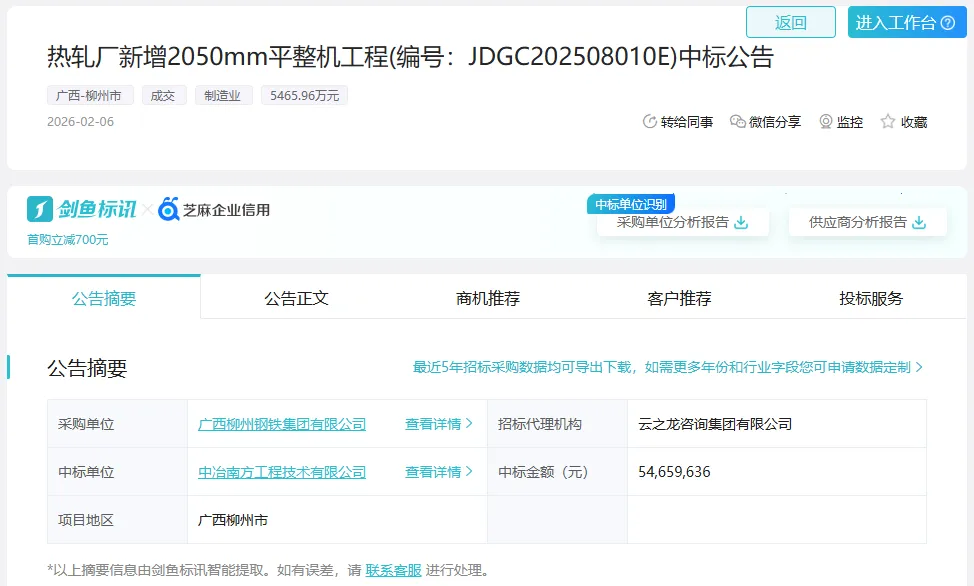
Task: Click the 监控 monitor icon
Action: click(x=826, y=122)
